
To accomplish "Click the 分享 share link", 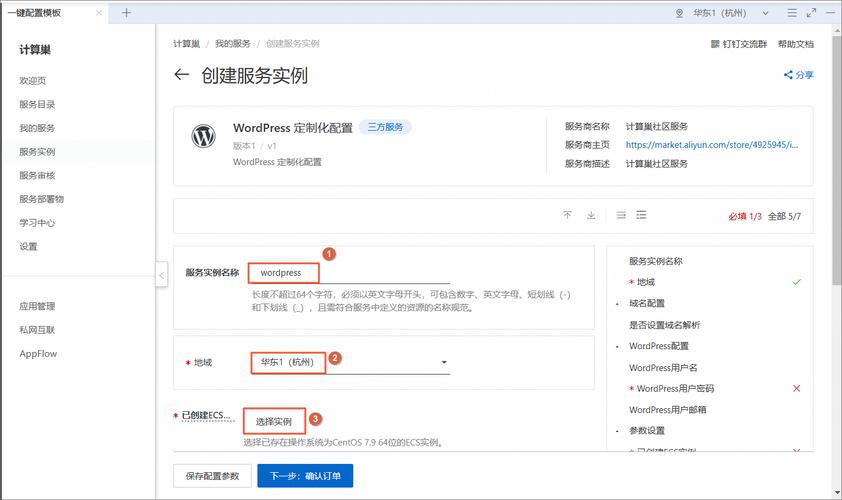I will coord(799,75).
